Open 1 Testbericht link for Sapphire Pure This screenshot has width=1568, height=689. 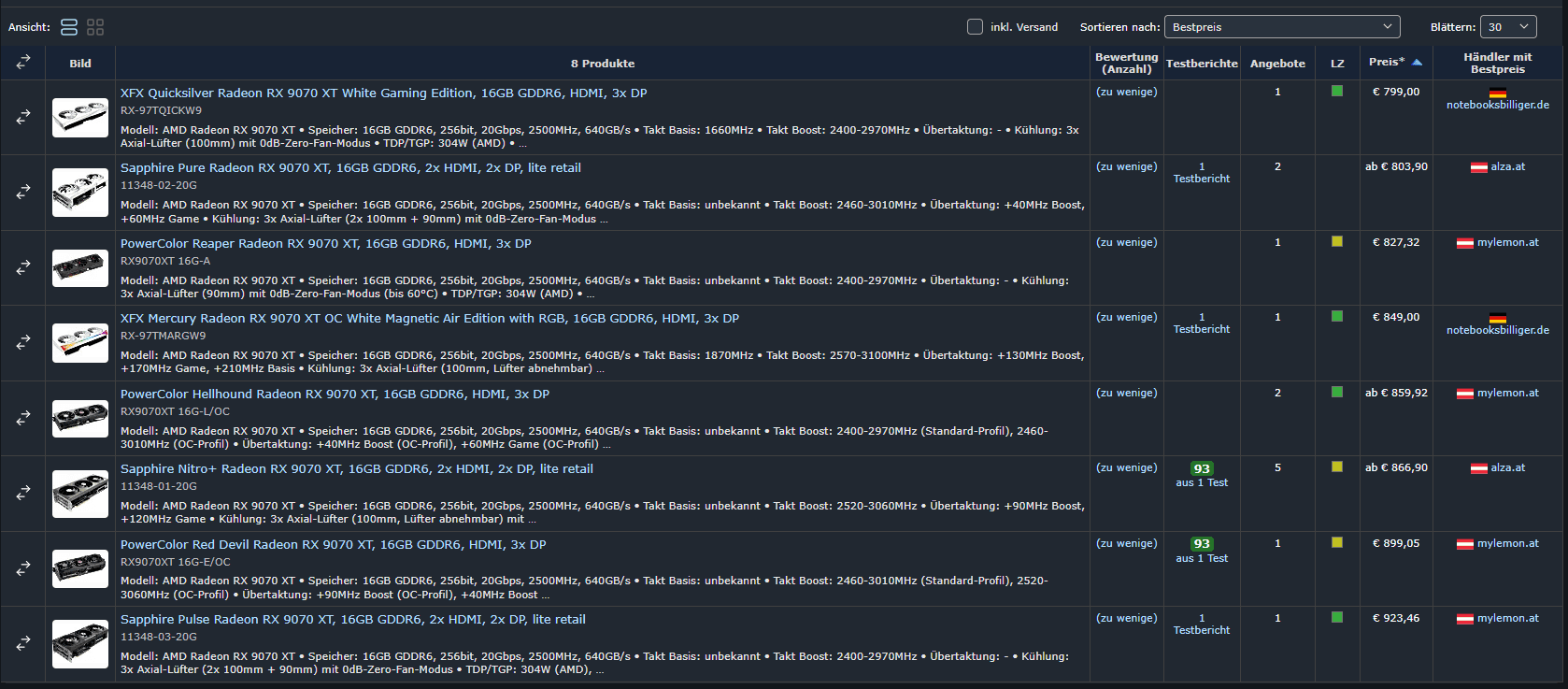coord(1202,173)
